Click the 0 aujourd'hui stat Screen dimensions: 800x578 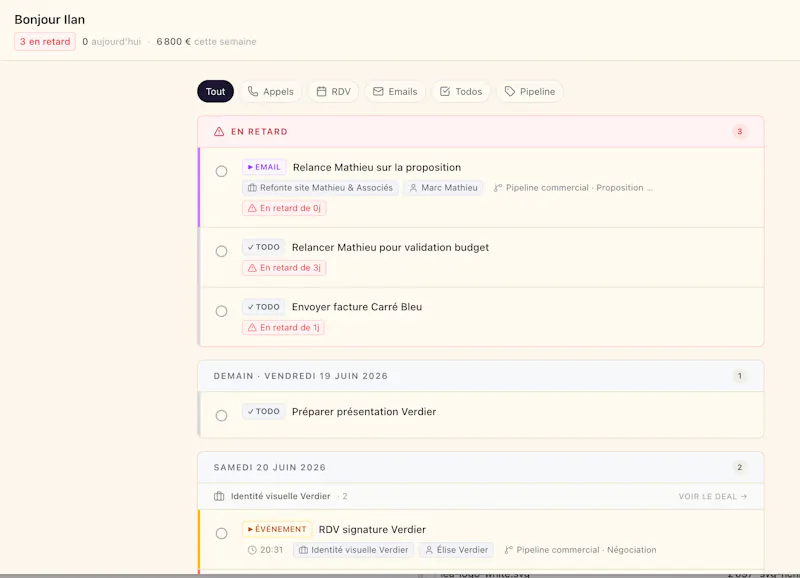(111, 41)
